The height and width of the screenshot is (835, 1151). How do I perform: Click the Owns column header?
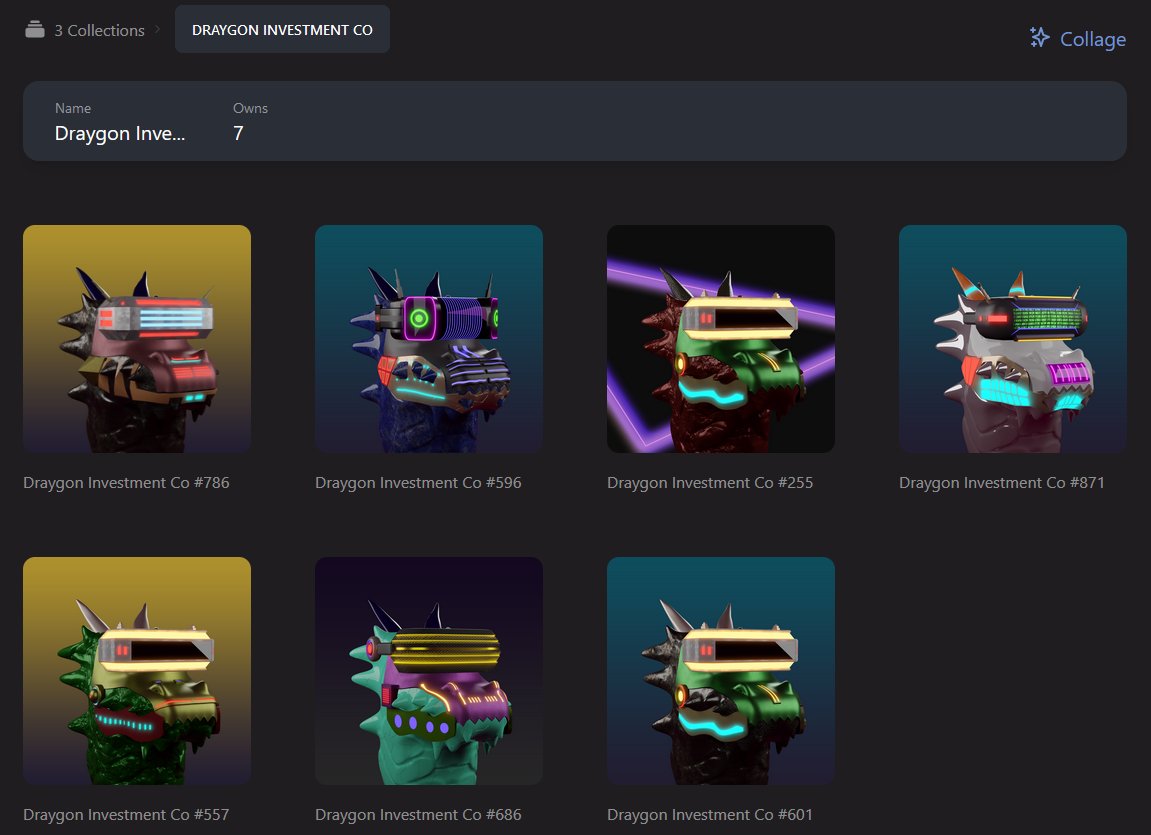tap(250, 108)
